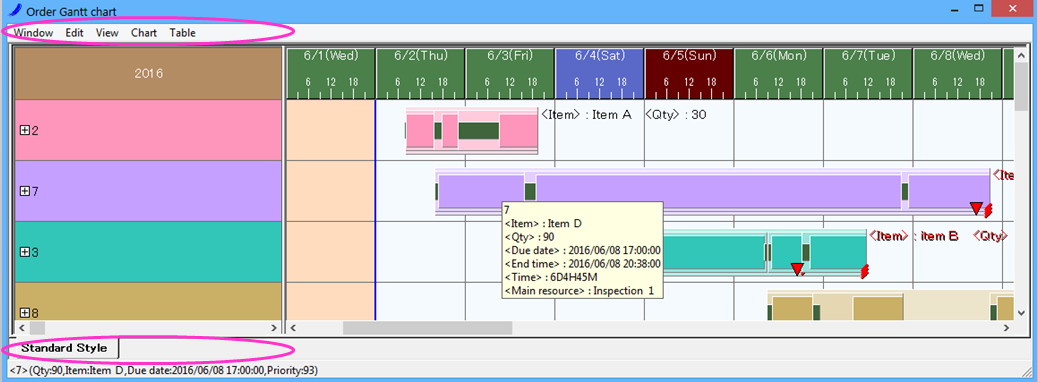Expand order 3 tree node

click(25, 252)
